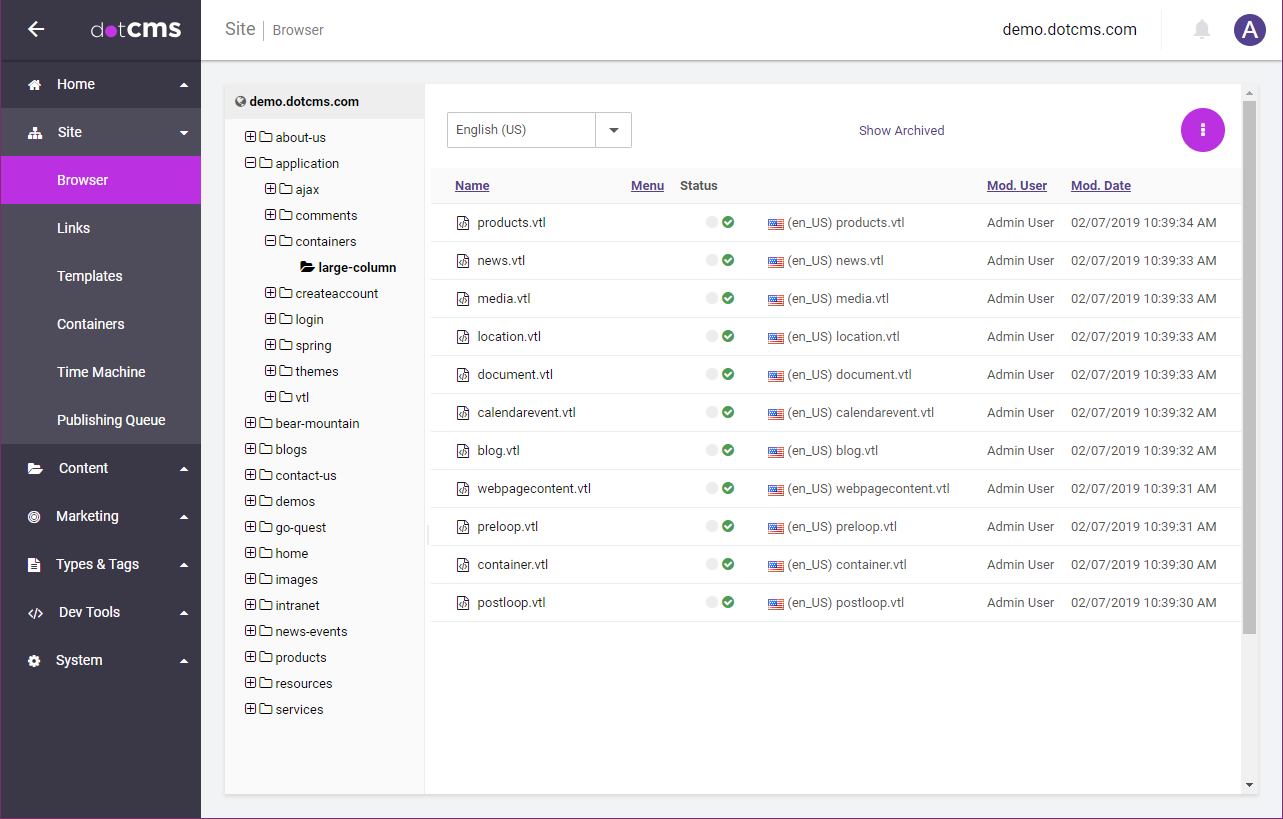Click the vertical scrollbar down arrow
Screen dimensions: 1283x819
click(x=1249, y=785)
